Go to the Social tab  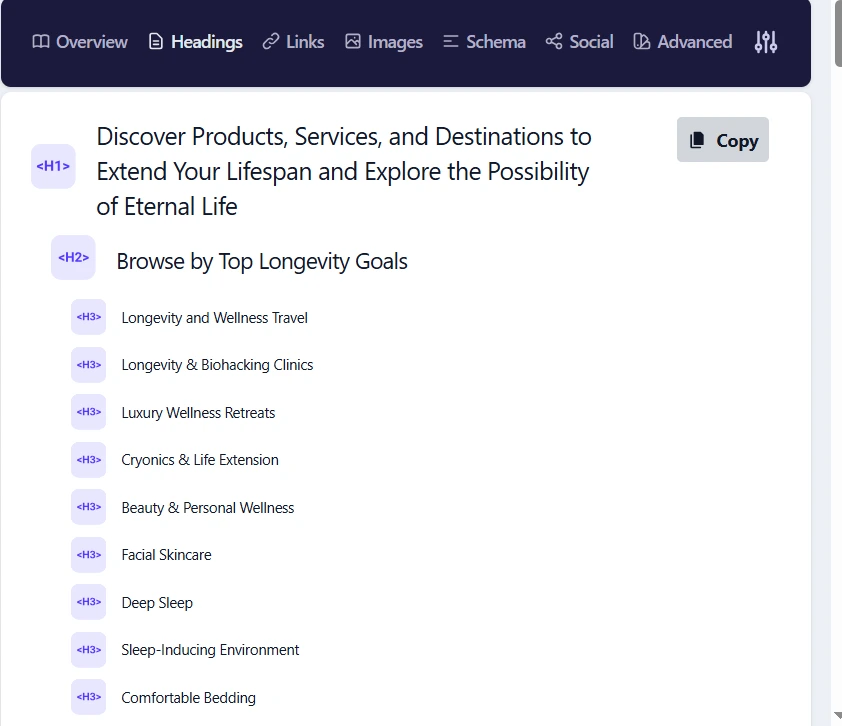[x=579, y=42]
